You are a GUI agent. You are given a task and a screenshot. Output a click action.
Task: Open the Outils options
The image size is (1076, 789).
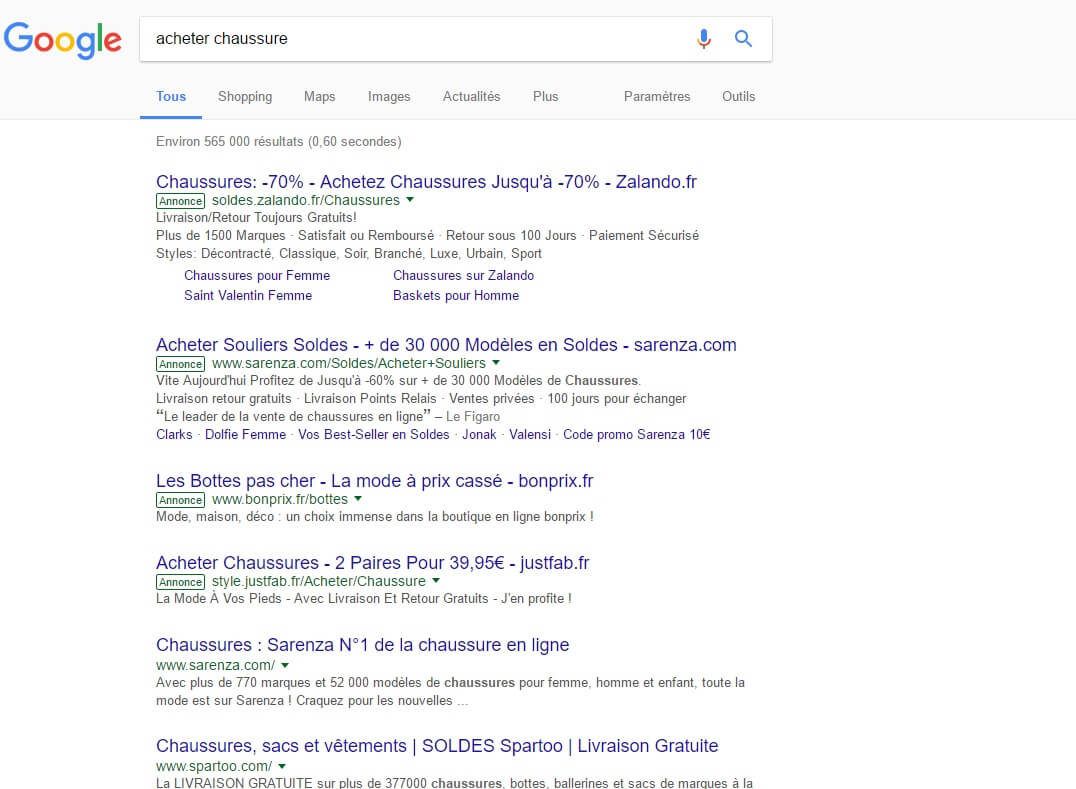(x=738, y=97)
